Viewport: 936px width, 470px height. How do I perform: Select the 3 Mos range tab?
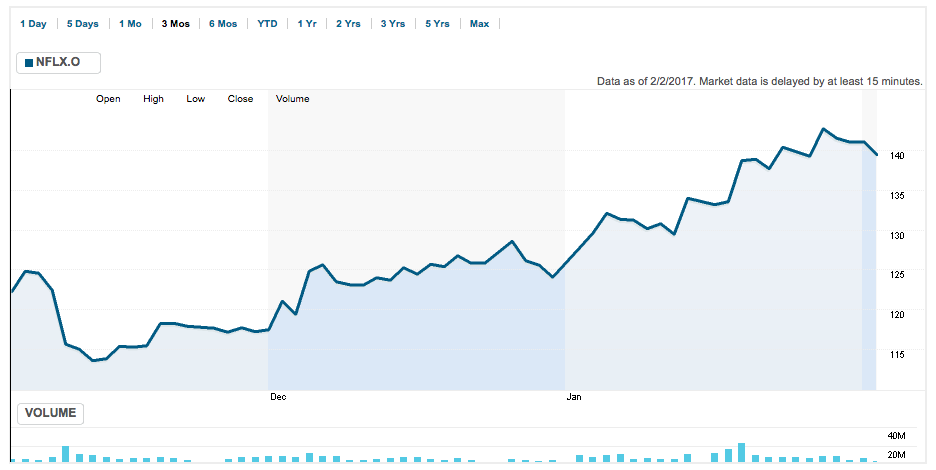click(175, 23)
